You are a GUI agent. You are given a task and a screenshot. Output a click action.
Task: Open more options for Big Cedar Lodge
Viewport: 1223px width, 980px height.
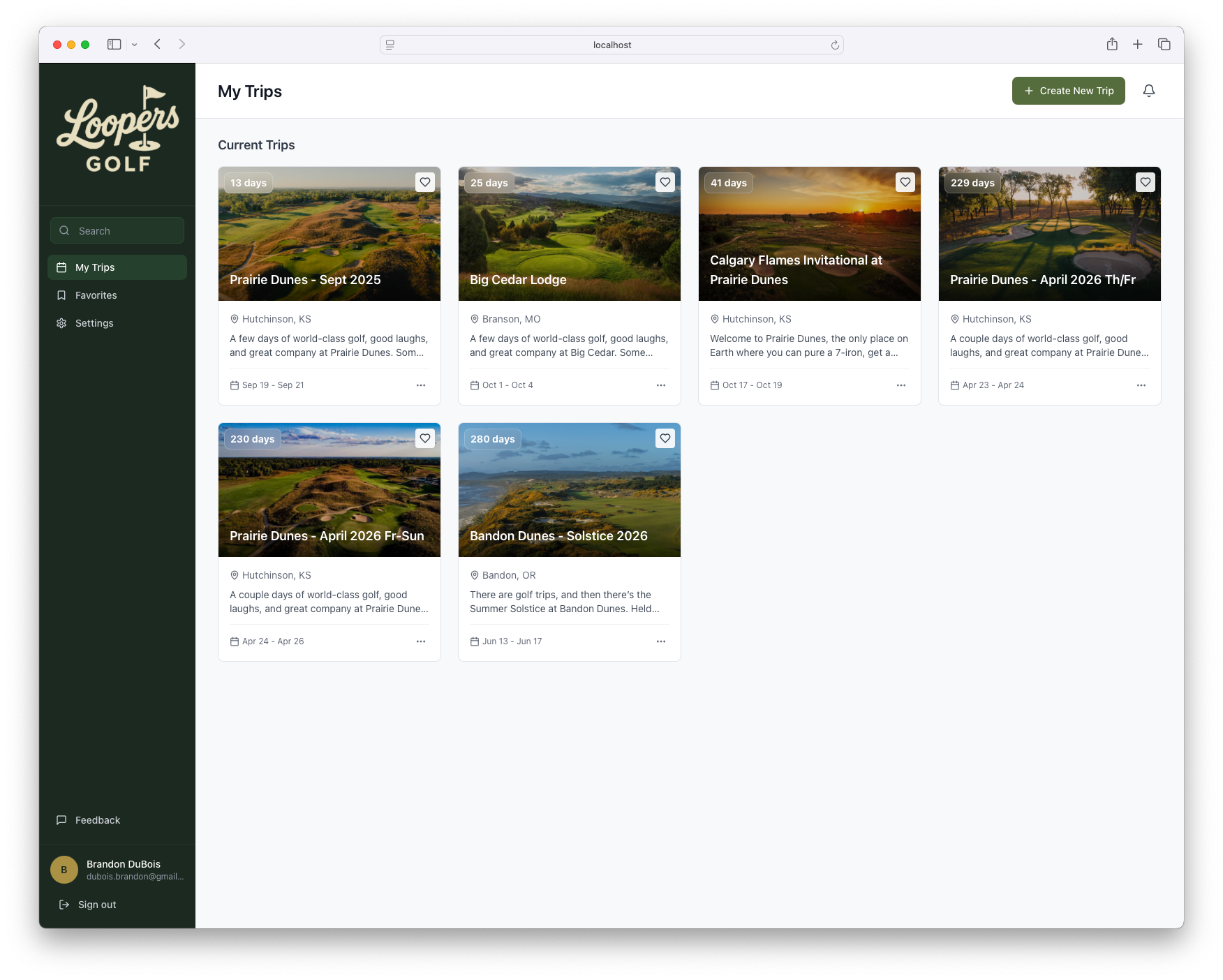point(660,385)
